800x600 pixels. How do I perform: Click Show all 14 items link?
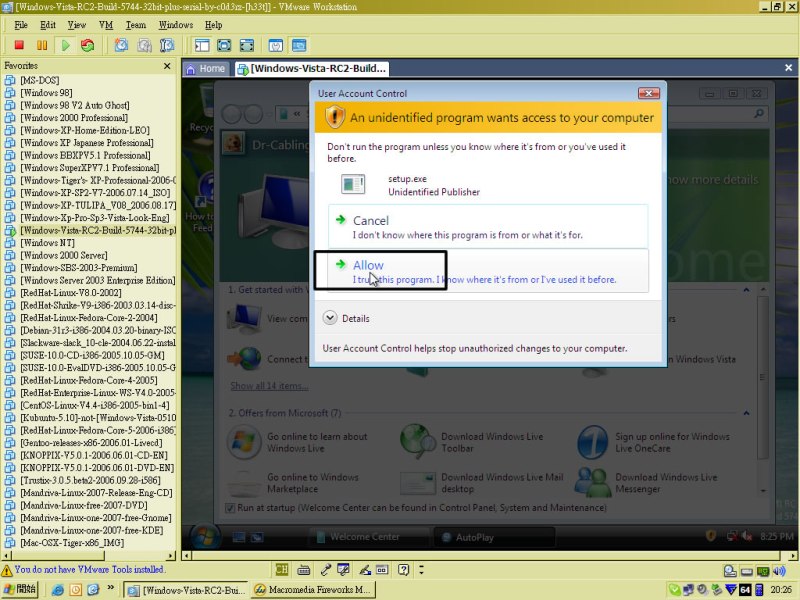tap(269, 386)
